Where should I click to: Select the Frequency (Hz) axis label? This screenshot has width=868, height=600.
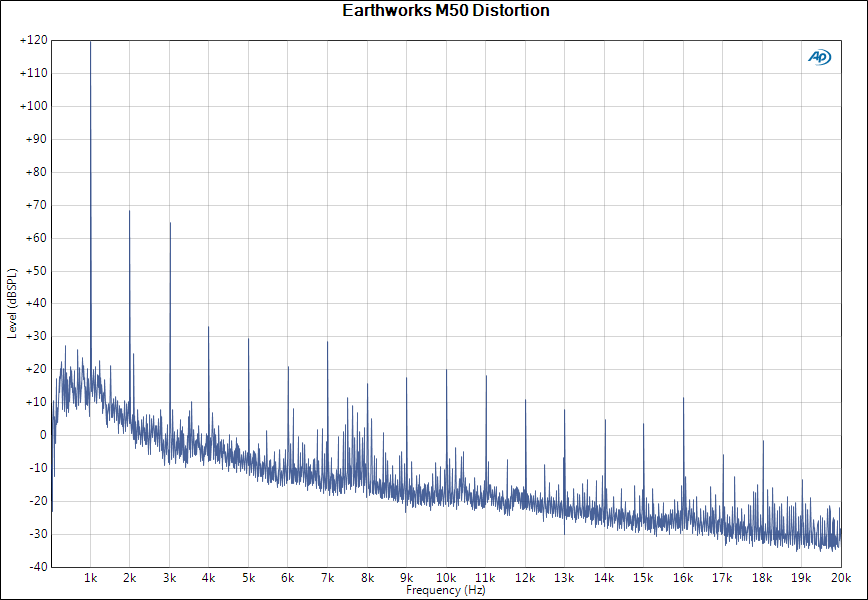pyautogui.click(x=446, y=590)
